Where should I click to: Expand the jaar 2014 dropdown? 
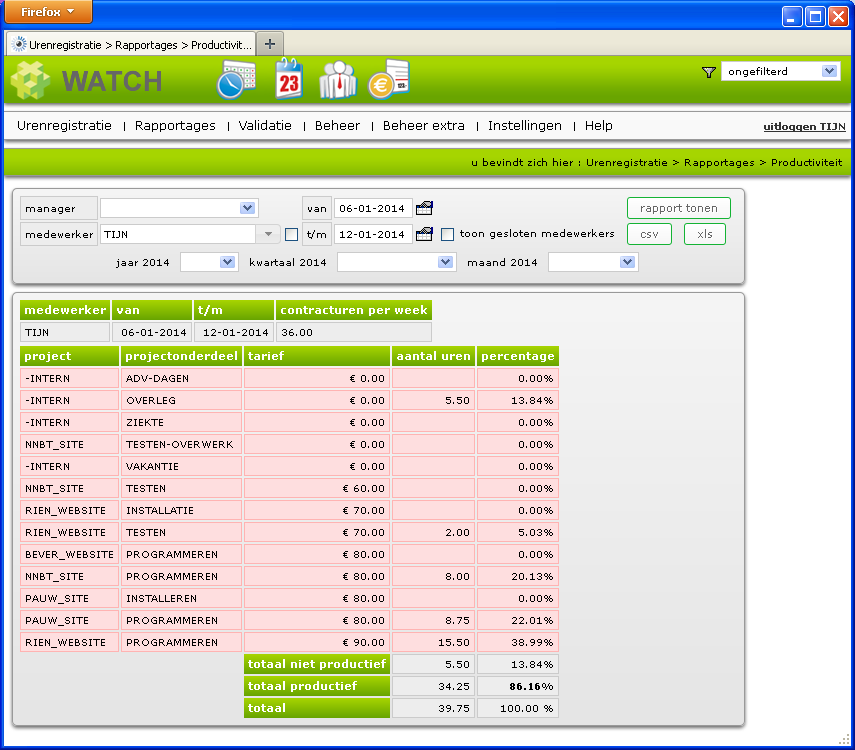click(x=227, y=262)
